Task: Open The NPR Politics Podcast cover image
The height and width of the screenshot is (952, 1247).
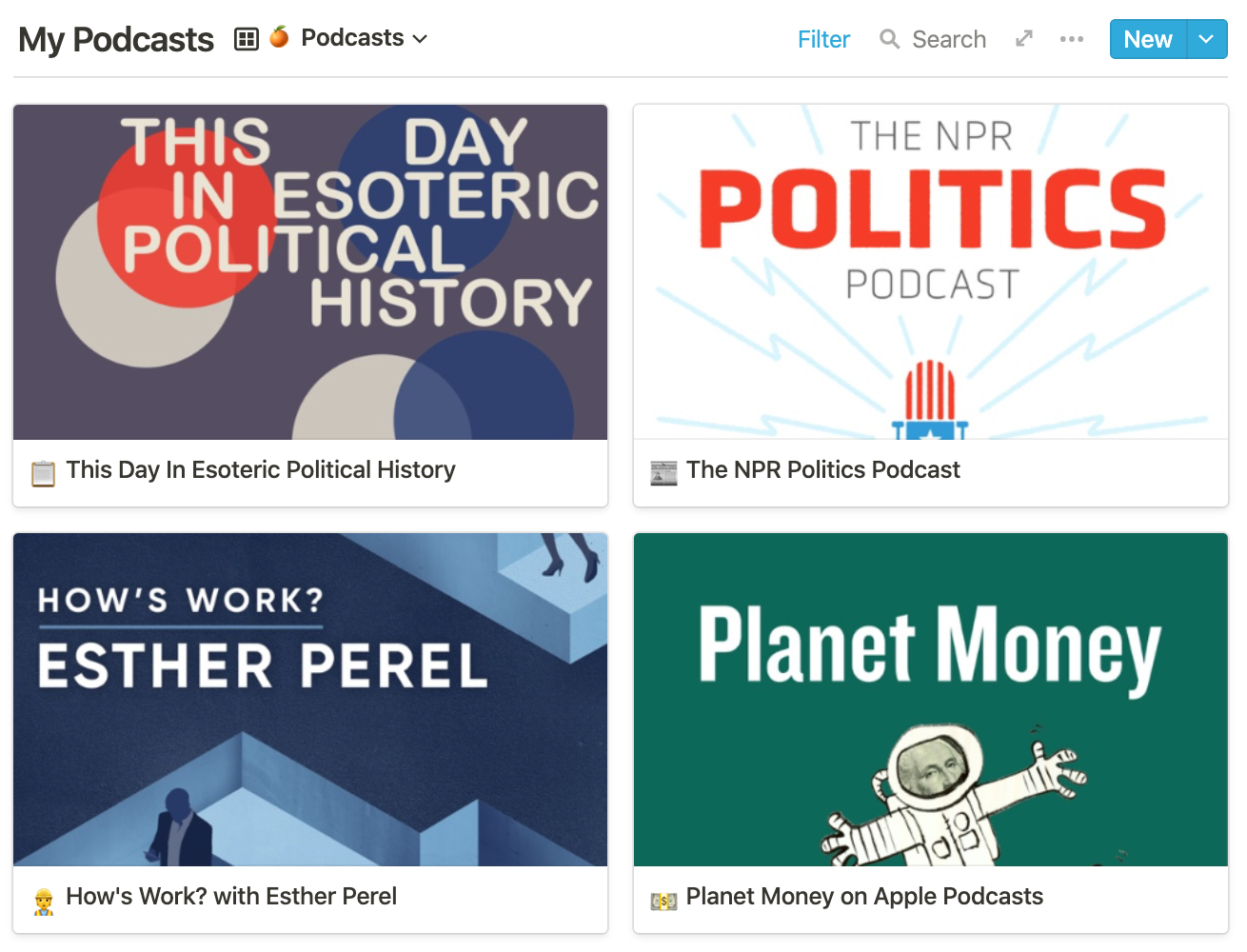Action: (931, 272)
